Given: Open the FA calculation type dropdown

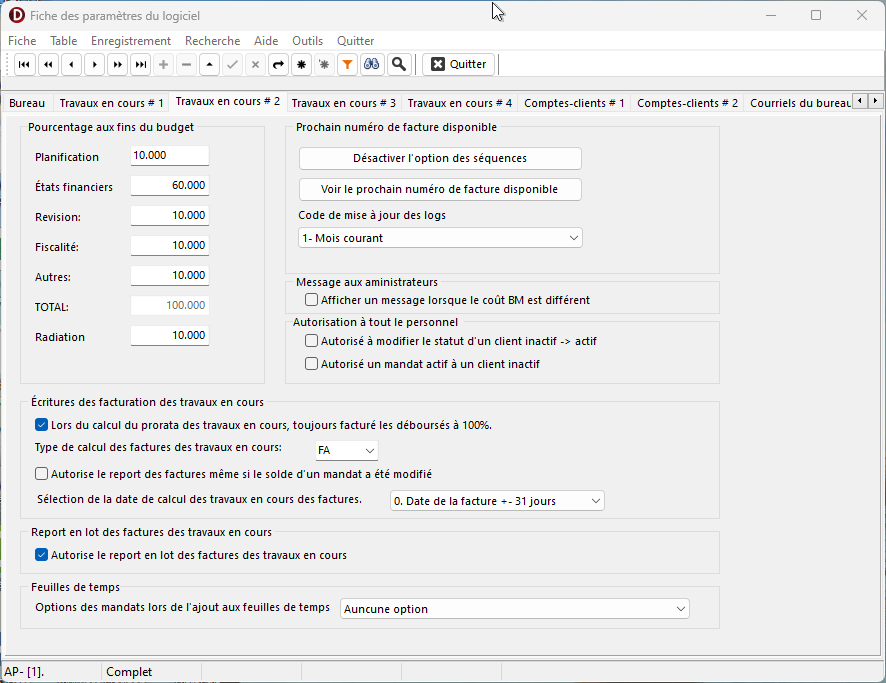Looking at the screenshot, I should 346,450.
